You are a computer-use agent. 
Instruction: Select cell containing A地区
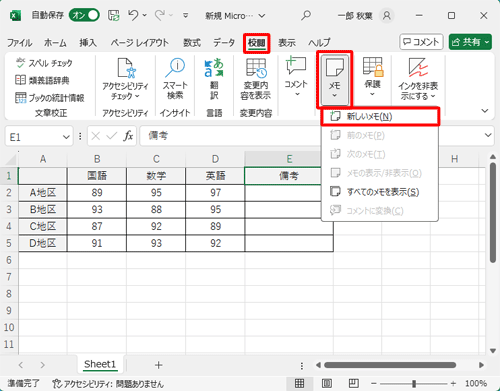pos(43,193)
